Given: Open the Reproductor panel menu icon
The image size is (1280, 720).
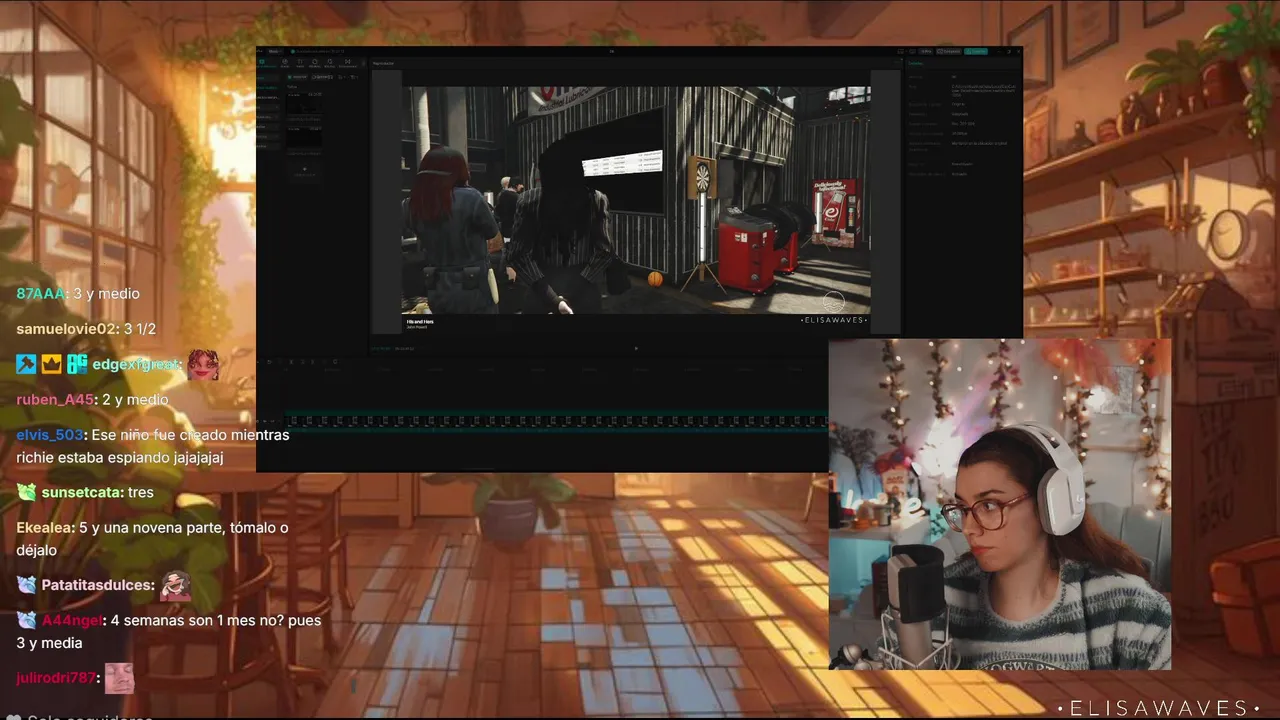Looking at the screenshot, I should (x=896, y=62).
